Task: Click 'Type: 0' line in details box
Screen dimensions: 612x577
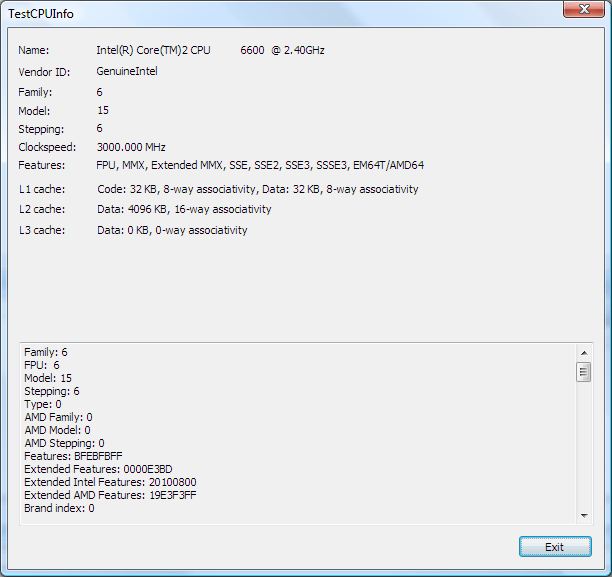Action: tap(43, 404)
